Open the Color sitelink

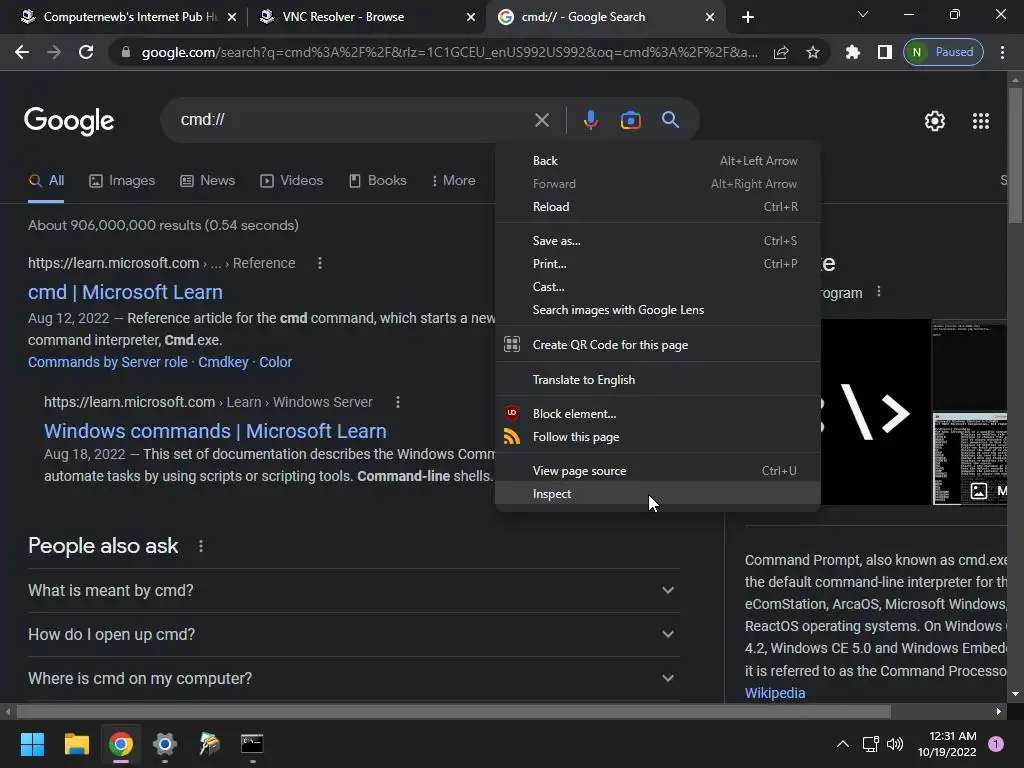[x=276, y=362]
